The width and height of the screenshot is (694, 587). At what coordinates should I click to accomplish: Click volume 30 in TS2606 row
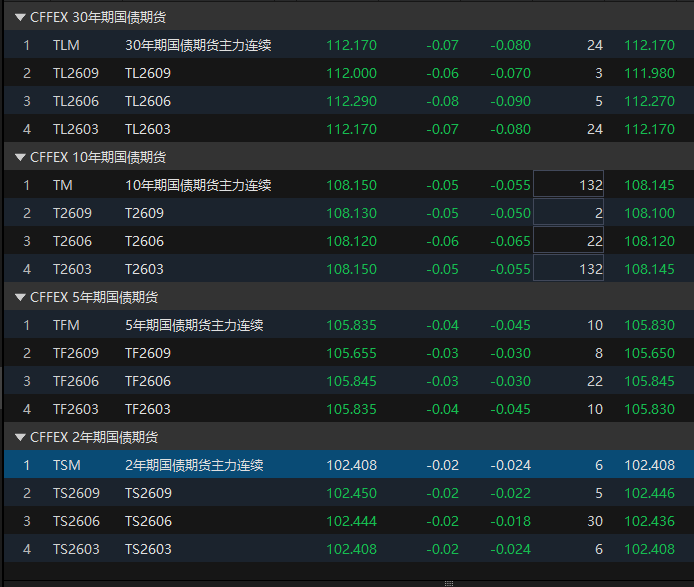coord(595,521)
